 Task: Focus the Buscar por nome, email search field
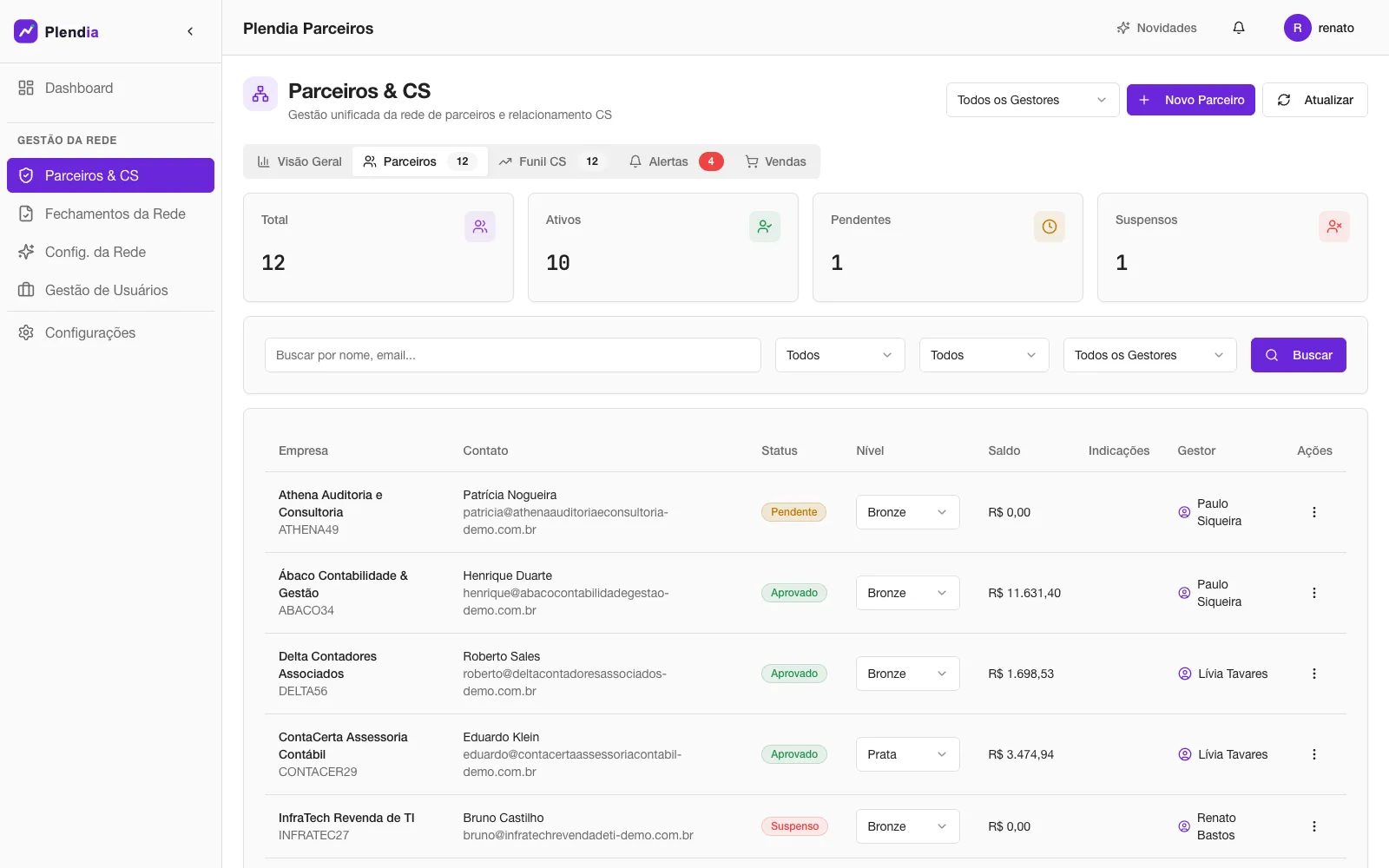[512, 355]
